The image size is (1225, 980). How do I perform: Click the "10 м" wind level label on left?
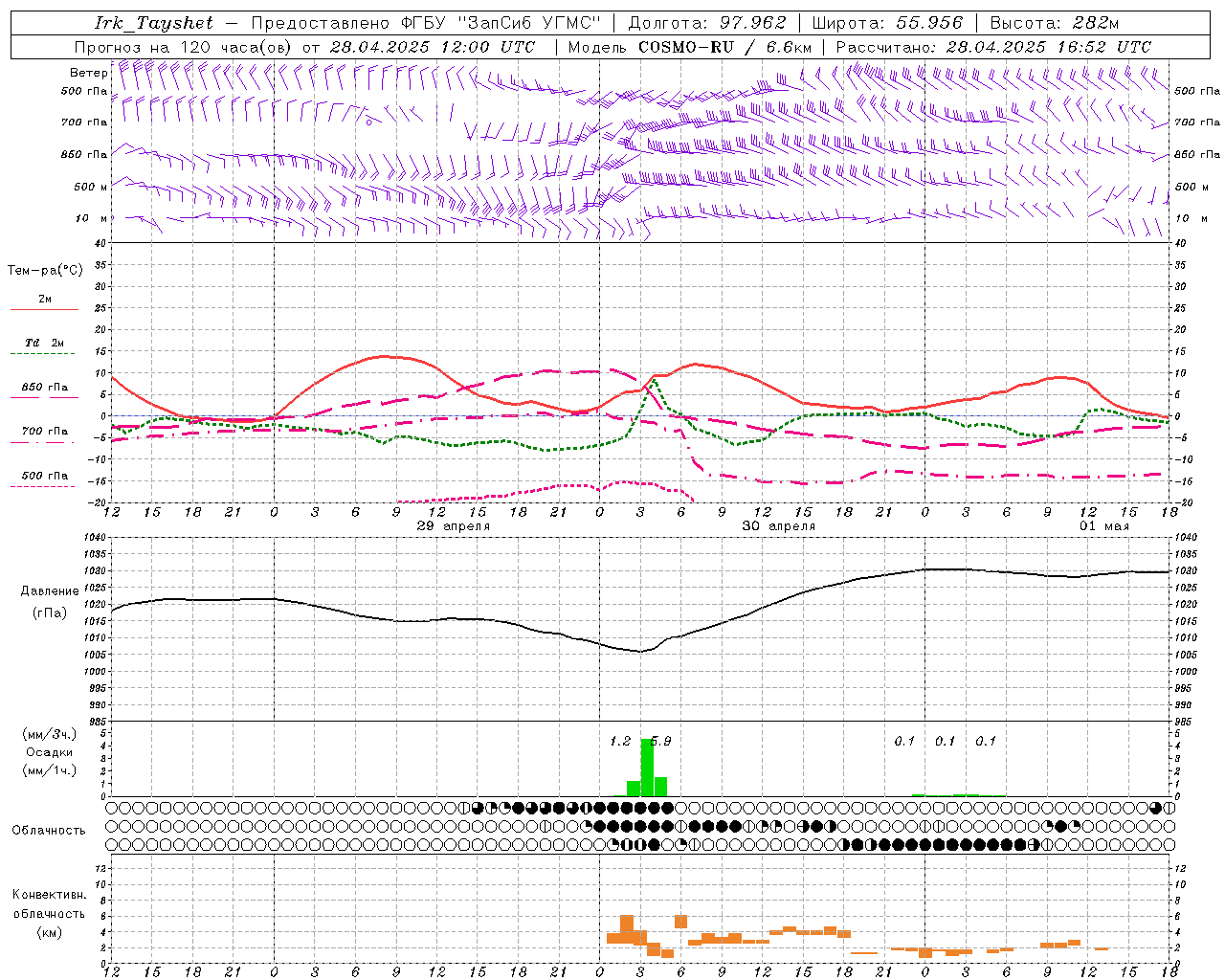tap(93, 218)
